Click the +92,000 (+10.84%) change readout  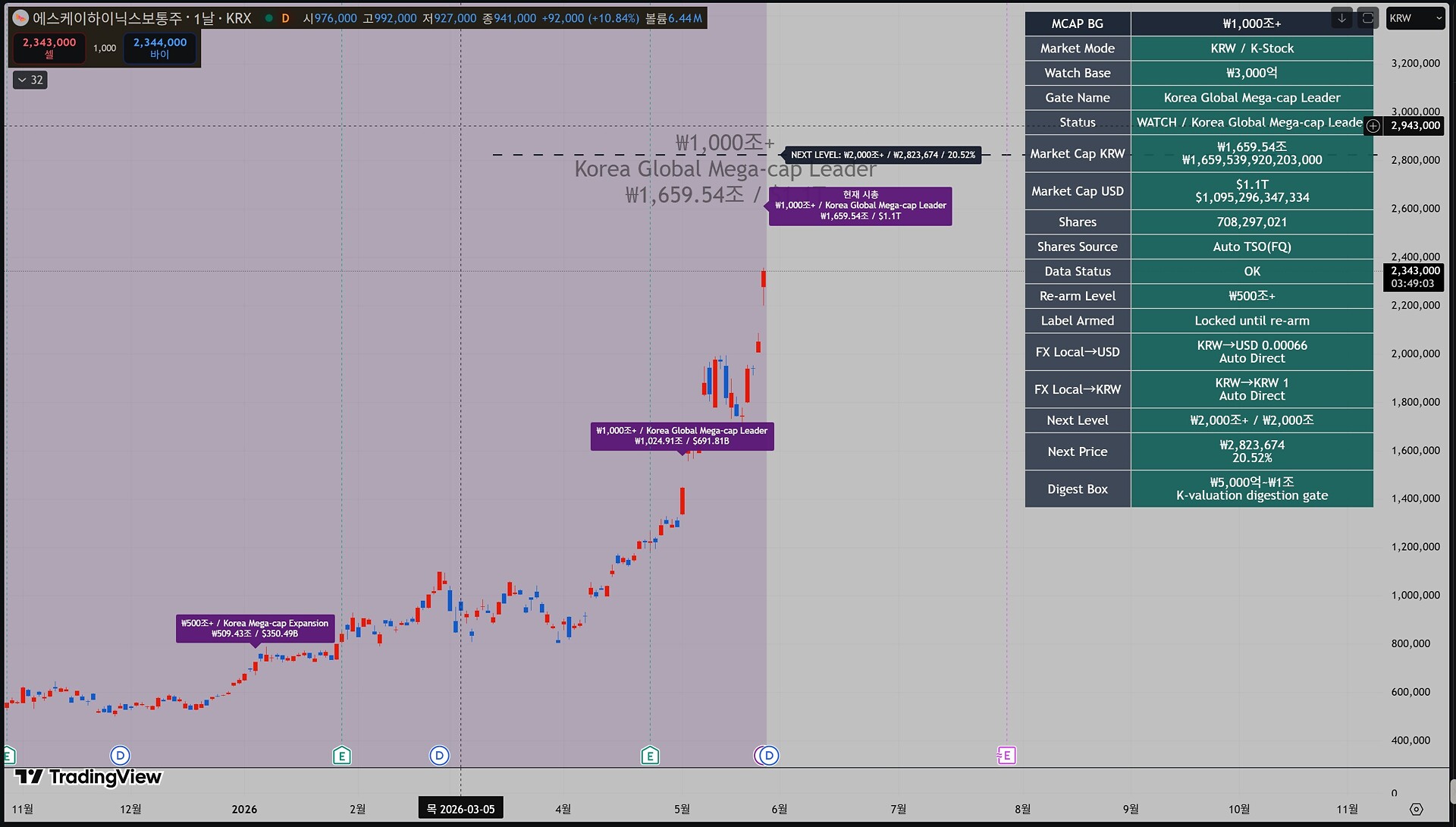591,18
